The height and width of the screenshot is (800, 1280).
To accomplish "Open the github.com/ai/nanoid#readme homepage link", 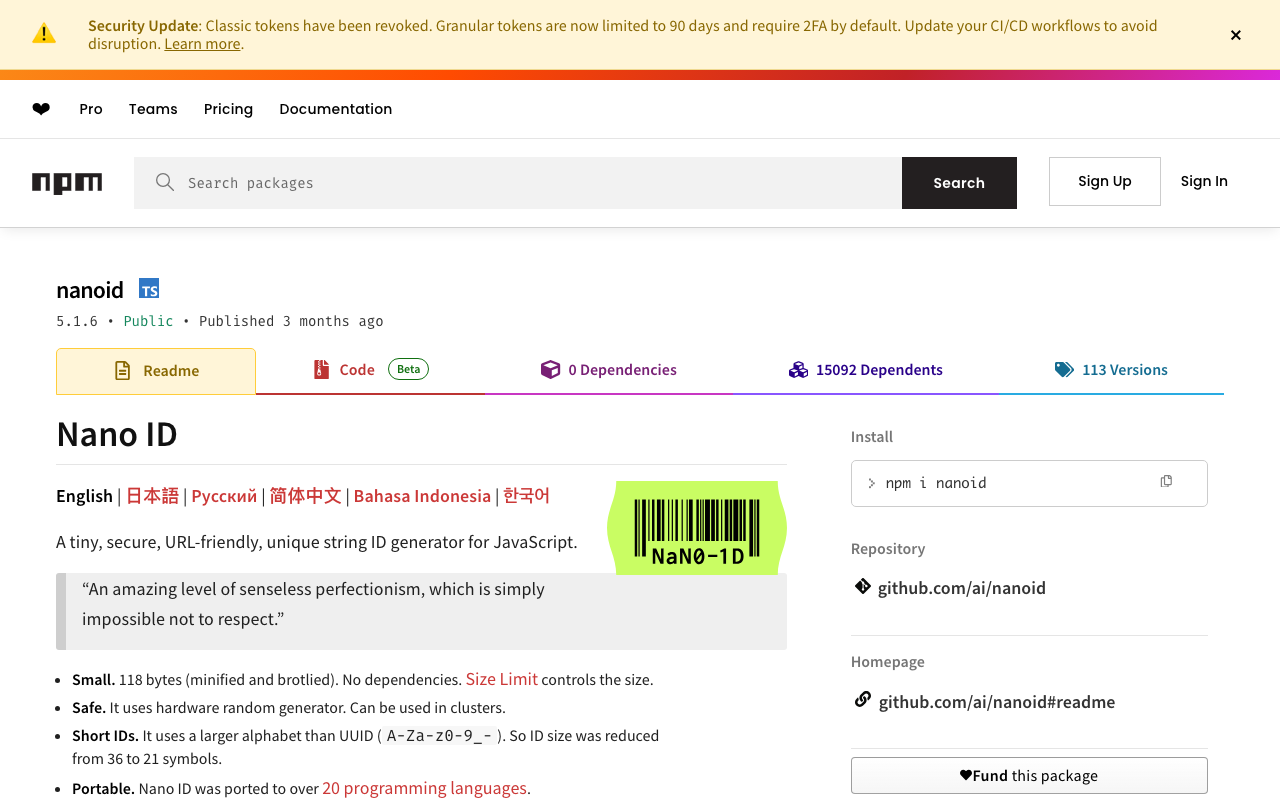I will [x=997, y=702].
